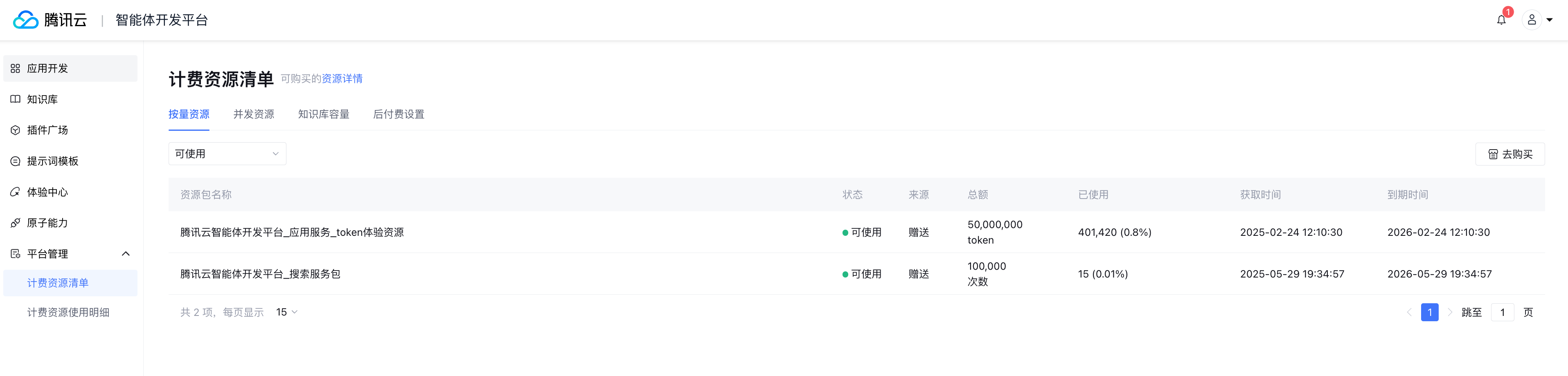This screenshot has width=1568, height=376.
Task: Open the 资源详情 link
Action: click(x=342, y=79)
